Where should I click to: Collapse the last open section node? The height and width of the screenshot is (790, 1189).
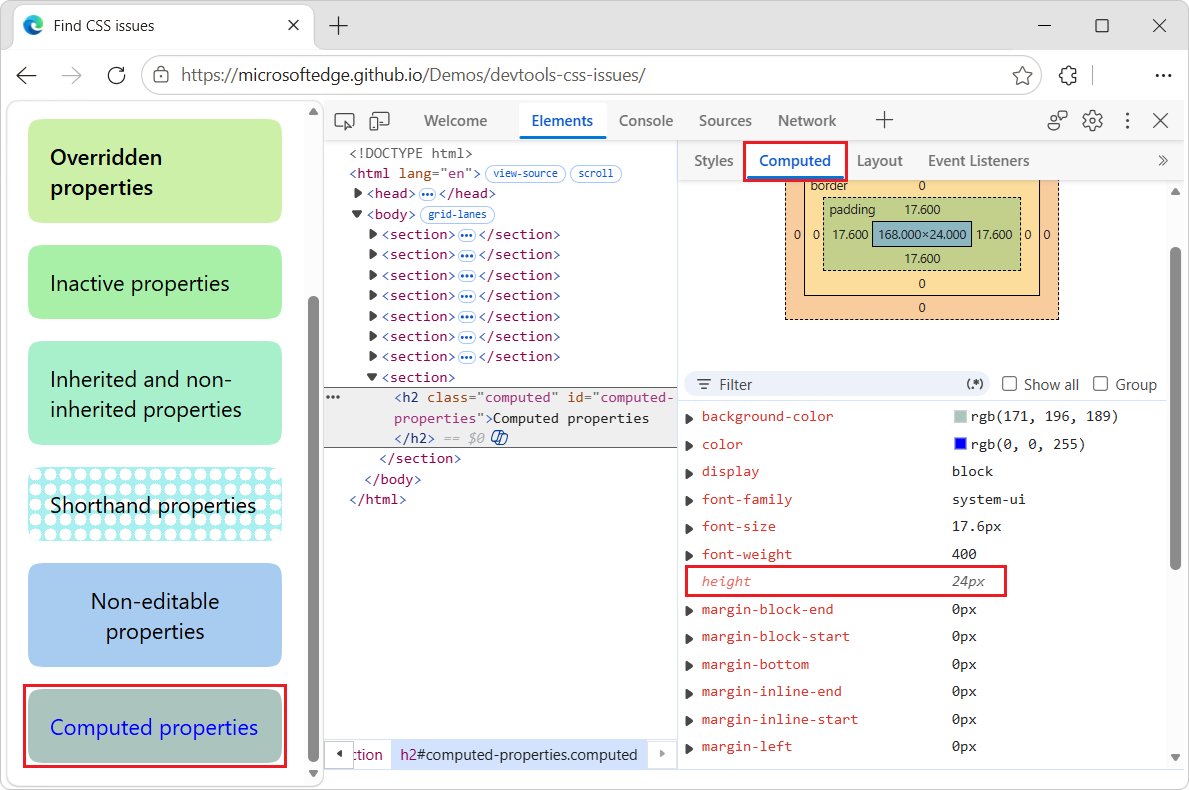[x=372, y=377]
